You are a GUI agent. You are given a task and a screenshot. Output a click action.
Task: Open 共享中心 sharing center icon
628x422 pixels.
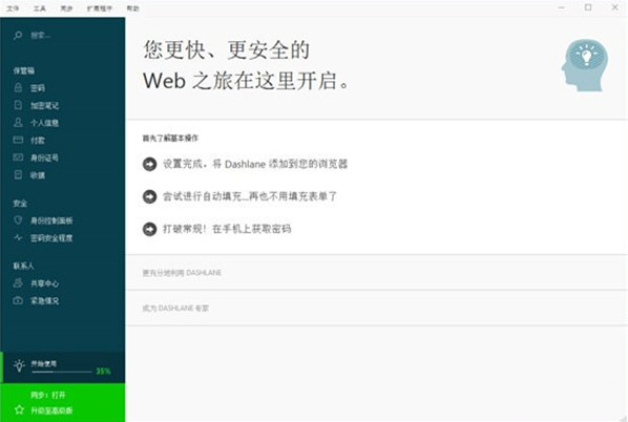pyautogui.click(x=18, y=283)
